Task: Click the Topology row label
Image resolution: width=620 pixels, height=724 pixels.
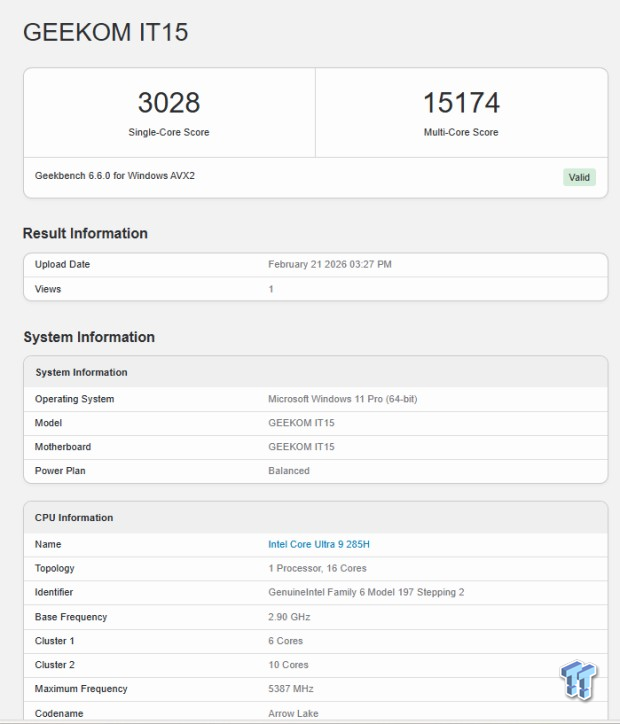Action: [x=54, y=568]
